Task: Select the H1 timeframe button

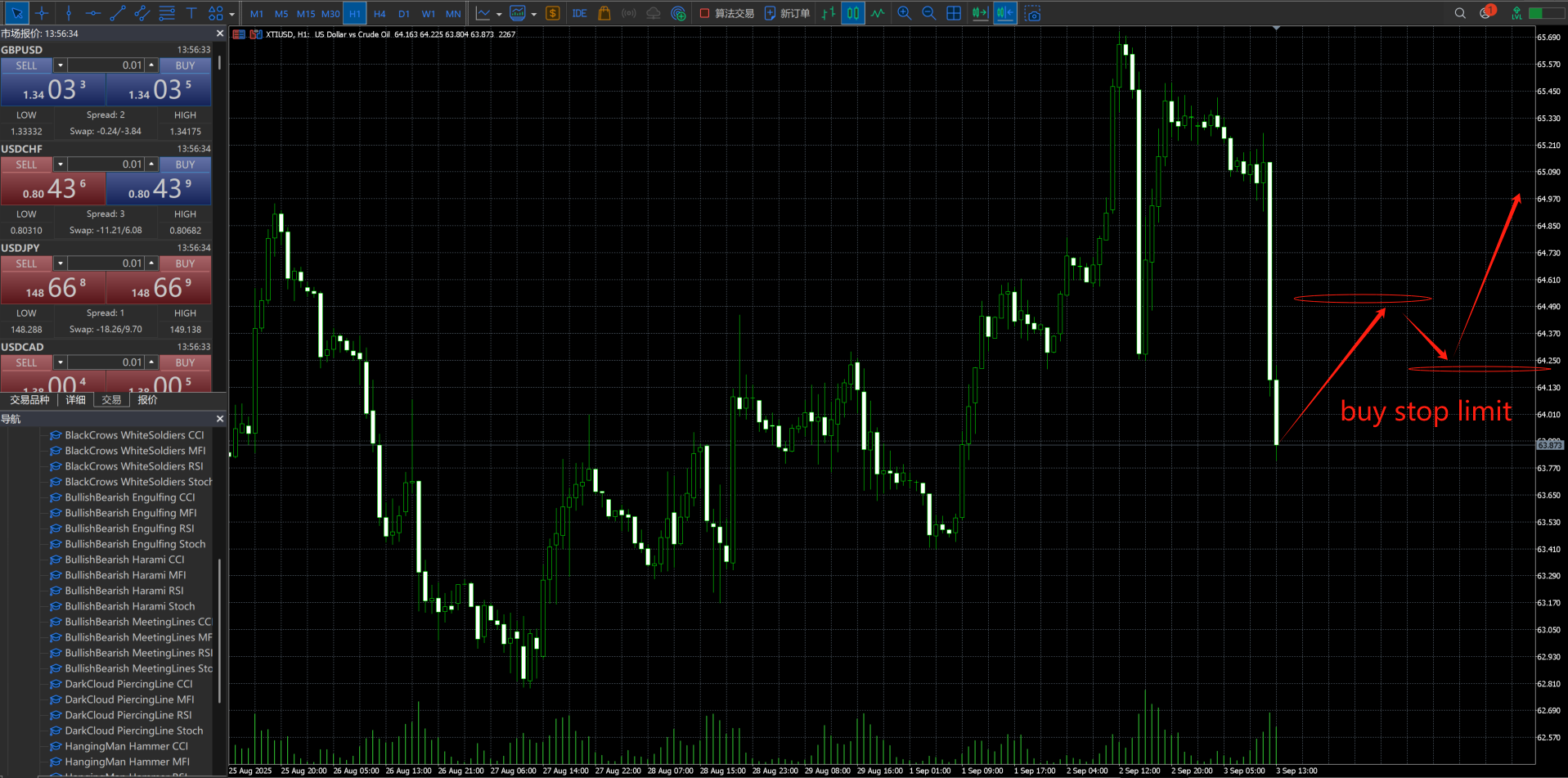Action: 355,14
